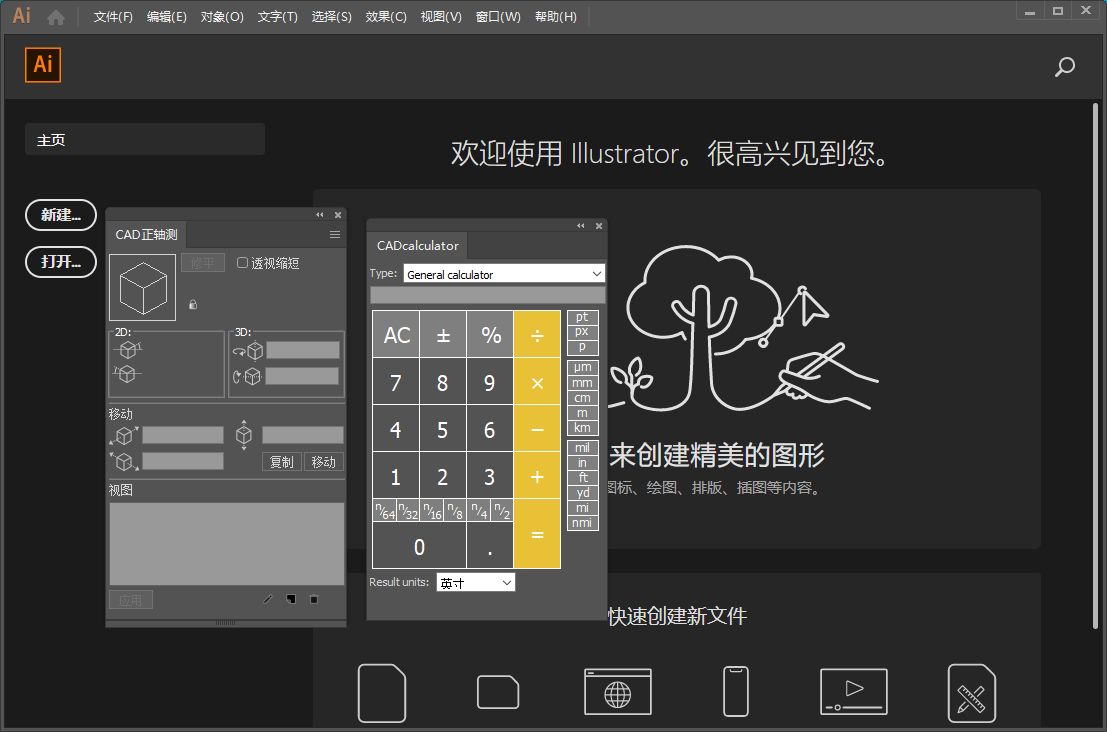Choose the video playback document preset icon
This screenshot has width=1107, height=732.
point(854,692)
